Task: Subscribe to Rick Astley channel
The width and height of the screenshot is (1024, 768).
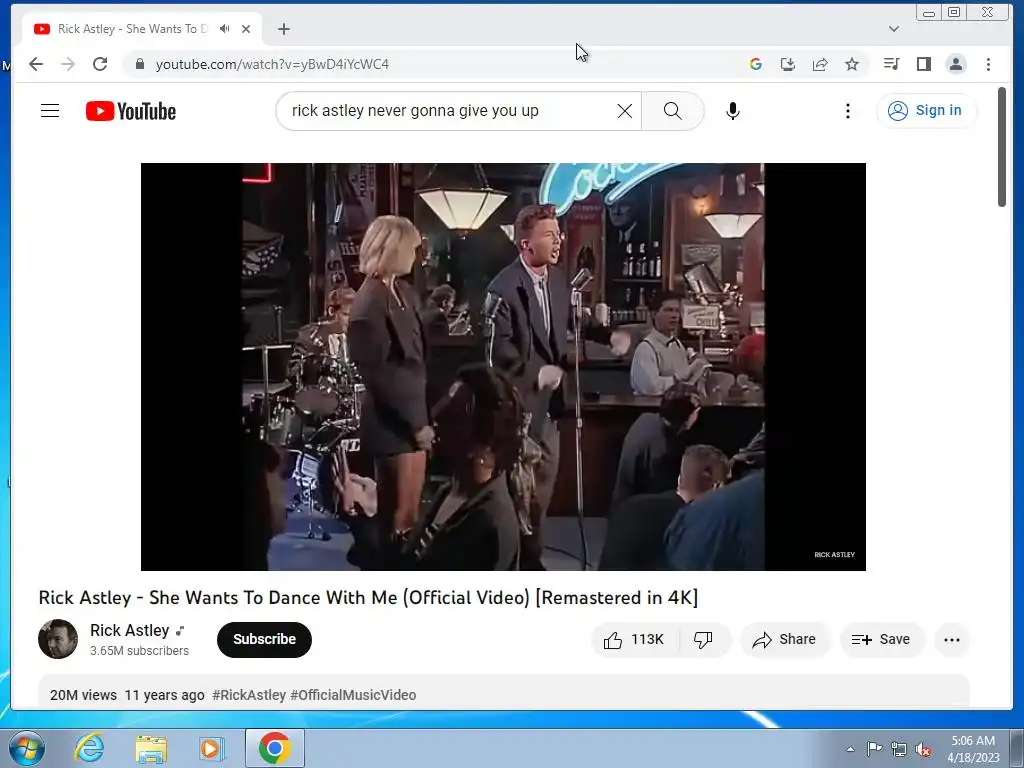Action: click(x=264, y=639)
